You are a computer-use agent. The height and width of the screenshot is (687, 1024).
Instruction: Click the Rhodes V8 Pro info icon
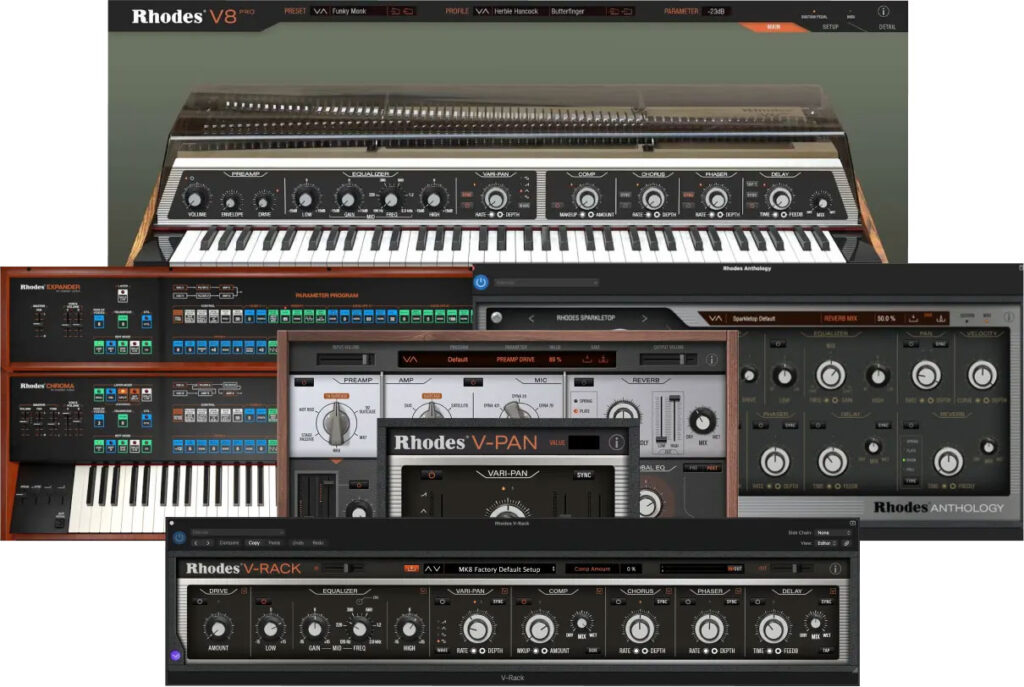883,12
